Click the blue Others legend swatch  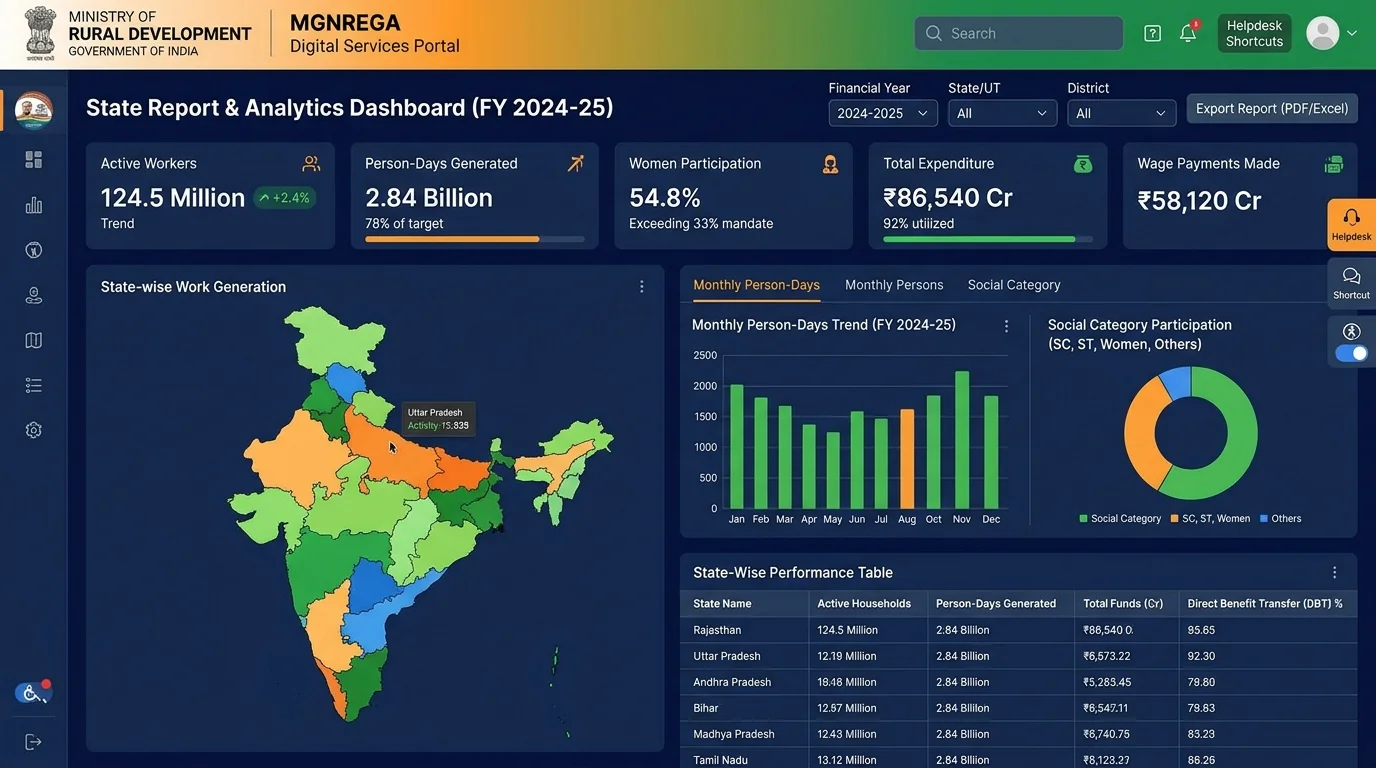coord(1264,519)
